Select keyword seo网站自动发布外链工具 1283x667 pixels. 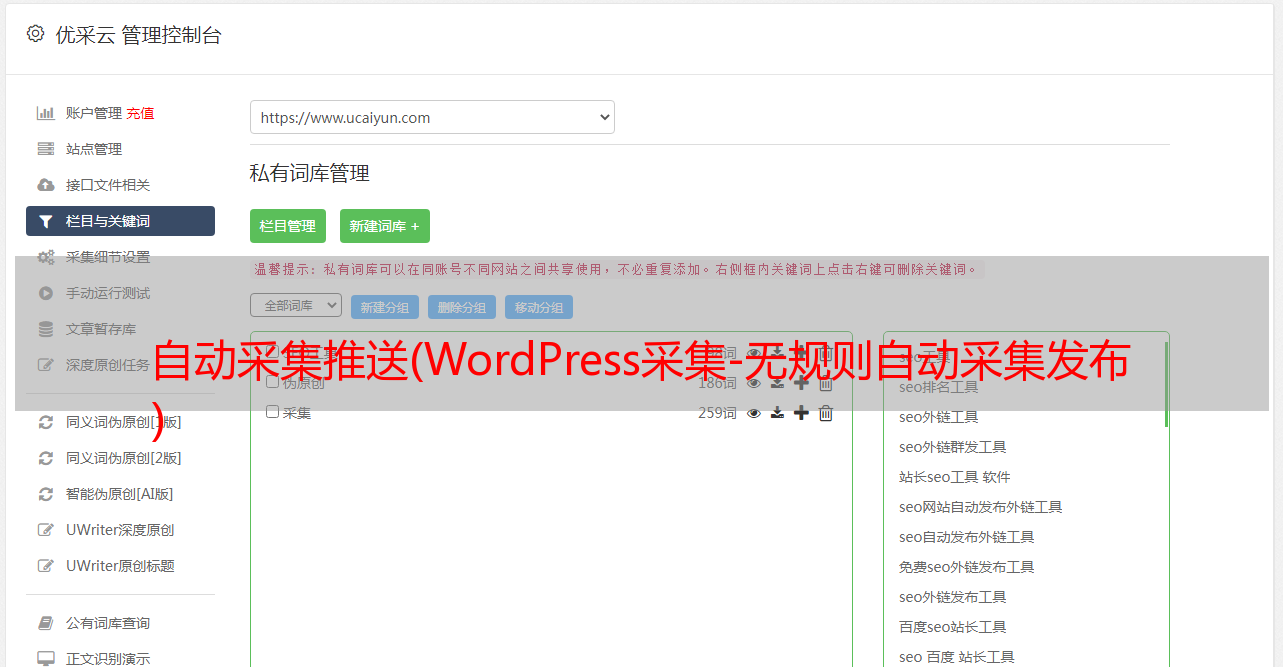click(x=981, y=507)
